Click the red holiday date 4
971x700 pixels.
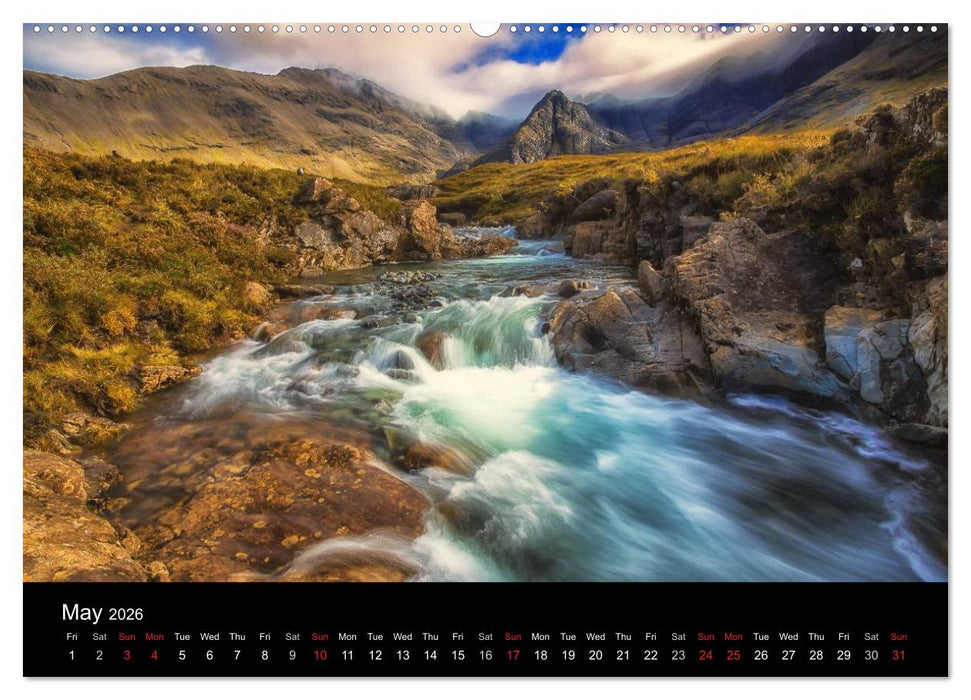pyautogui.click(x=153, y=653)
